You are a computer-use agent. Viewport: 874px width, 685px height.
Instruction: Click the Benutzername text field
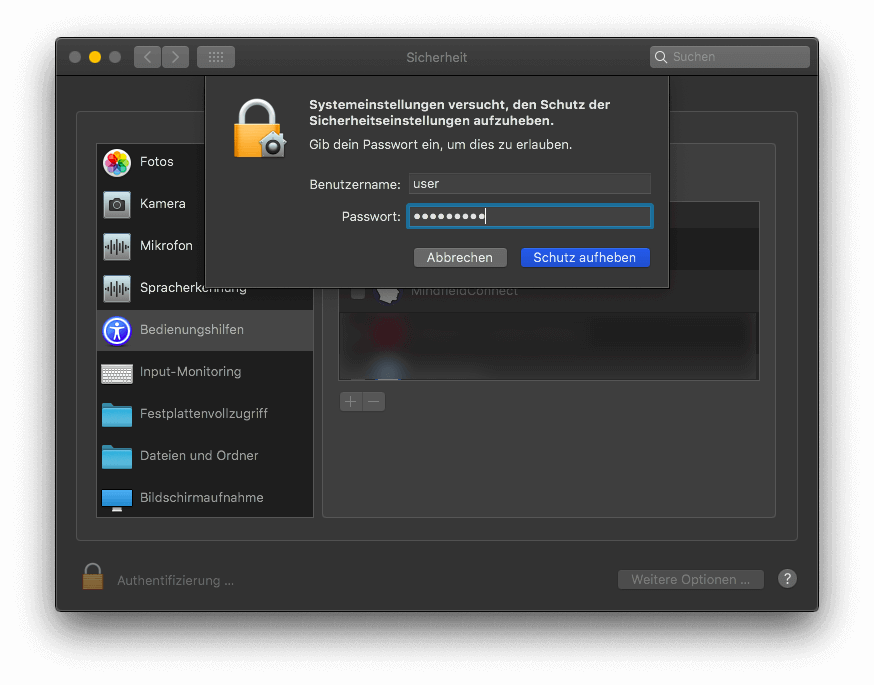(x=529, y=184)
